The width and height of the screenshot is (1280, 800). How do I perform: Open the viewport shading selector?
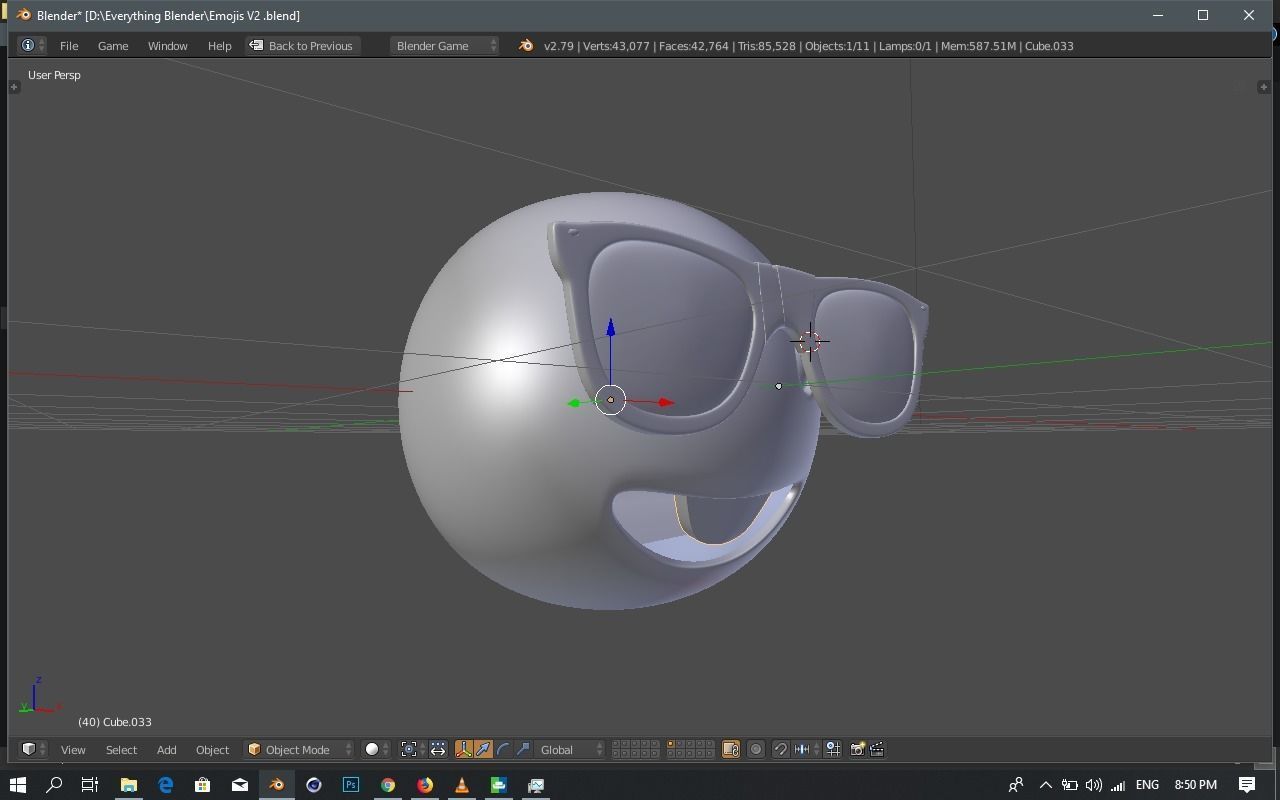pyautogui.click(x=377, y=749)
